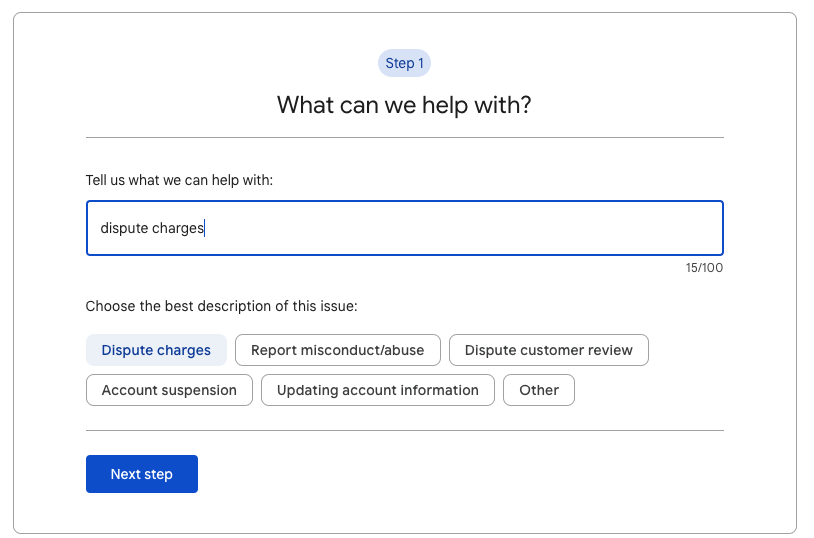Pick the Dispute customer review chip
The image size is (814, 538).
click(x=548, y=350)
